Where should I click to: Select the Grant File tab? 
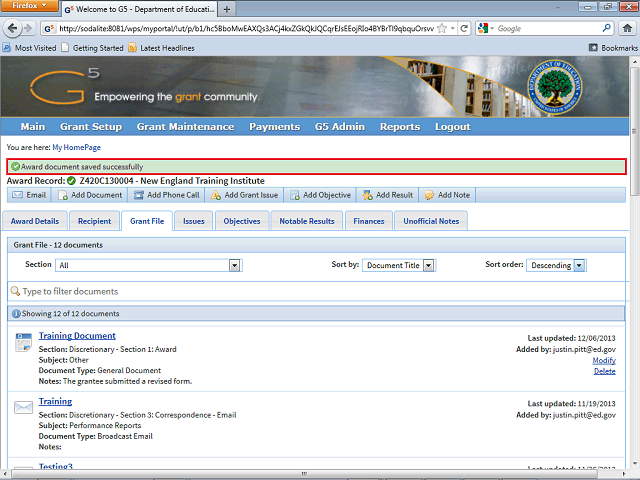pos(147,221)
